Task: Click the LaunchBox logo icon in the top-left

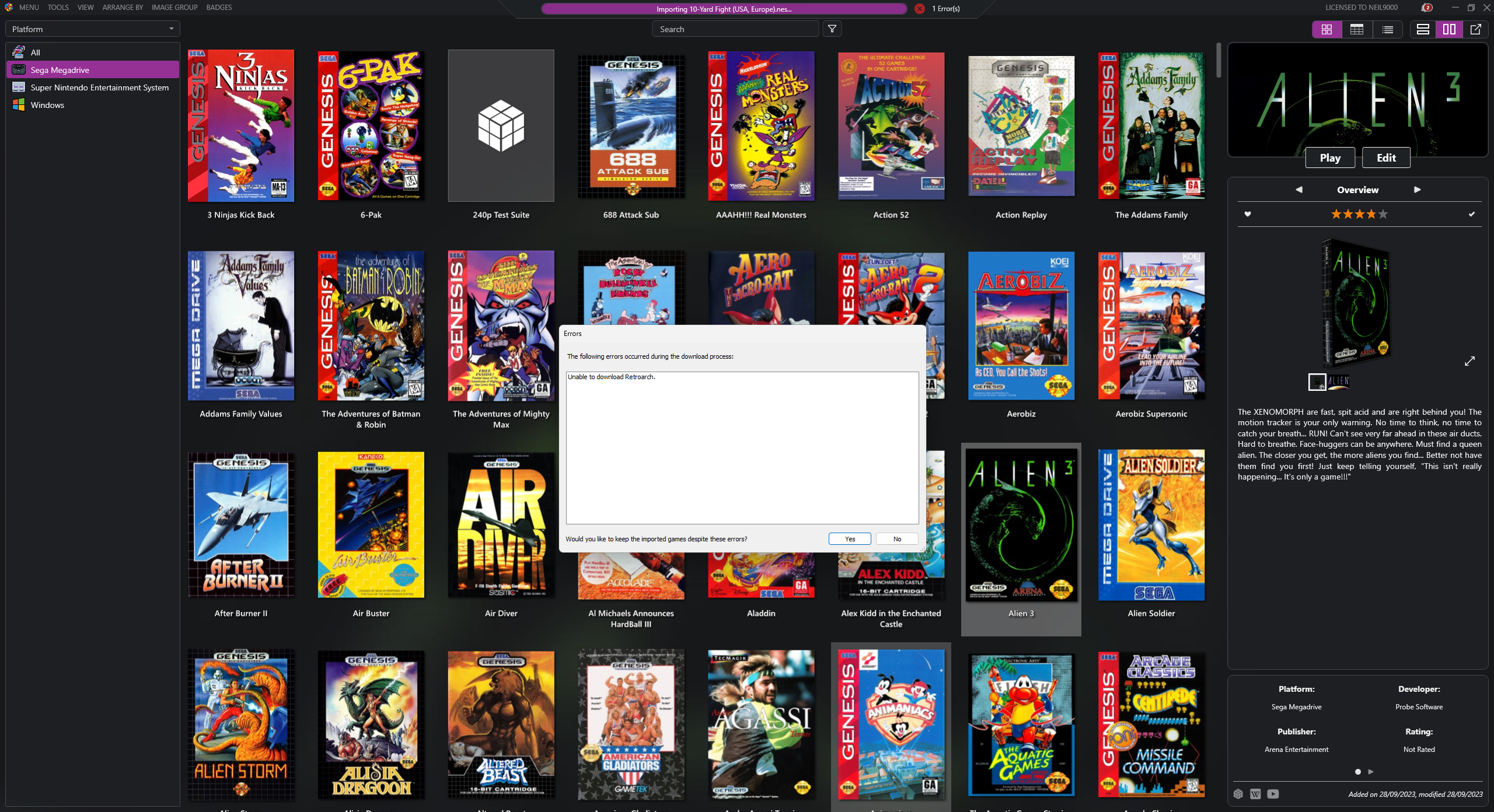Action: pyautogui.click(x=8, y=8)
